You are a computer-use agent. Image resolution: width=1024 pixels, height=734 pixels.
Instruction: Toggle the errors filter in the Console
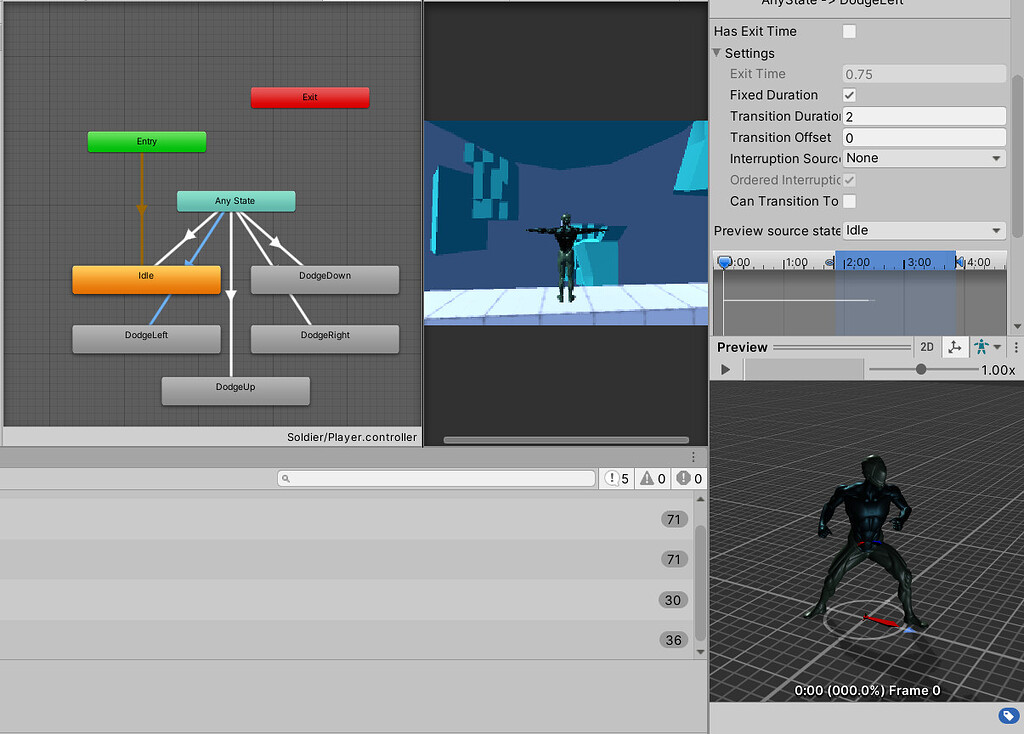687,478
